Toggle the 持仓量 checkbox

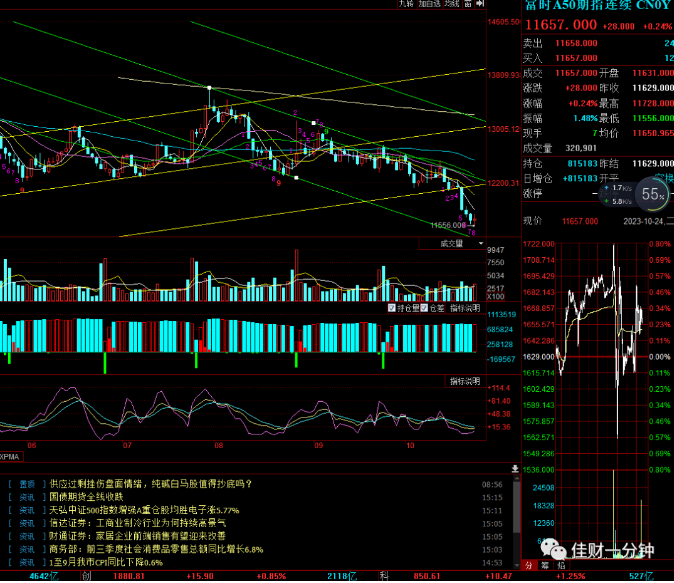pyautogui.click(x=392, y=308)
